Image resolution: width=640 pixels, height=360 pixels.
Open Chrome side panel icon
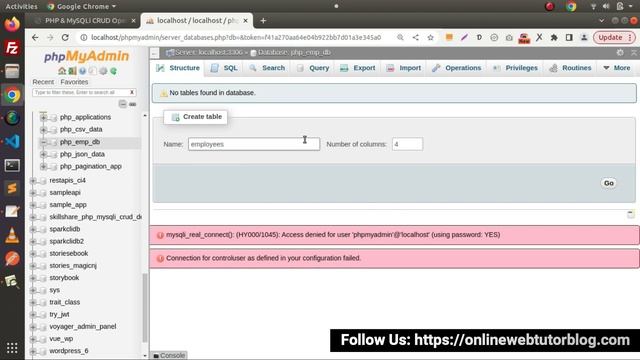569,38
